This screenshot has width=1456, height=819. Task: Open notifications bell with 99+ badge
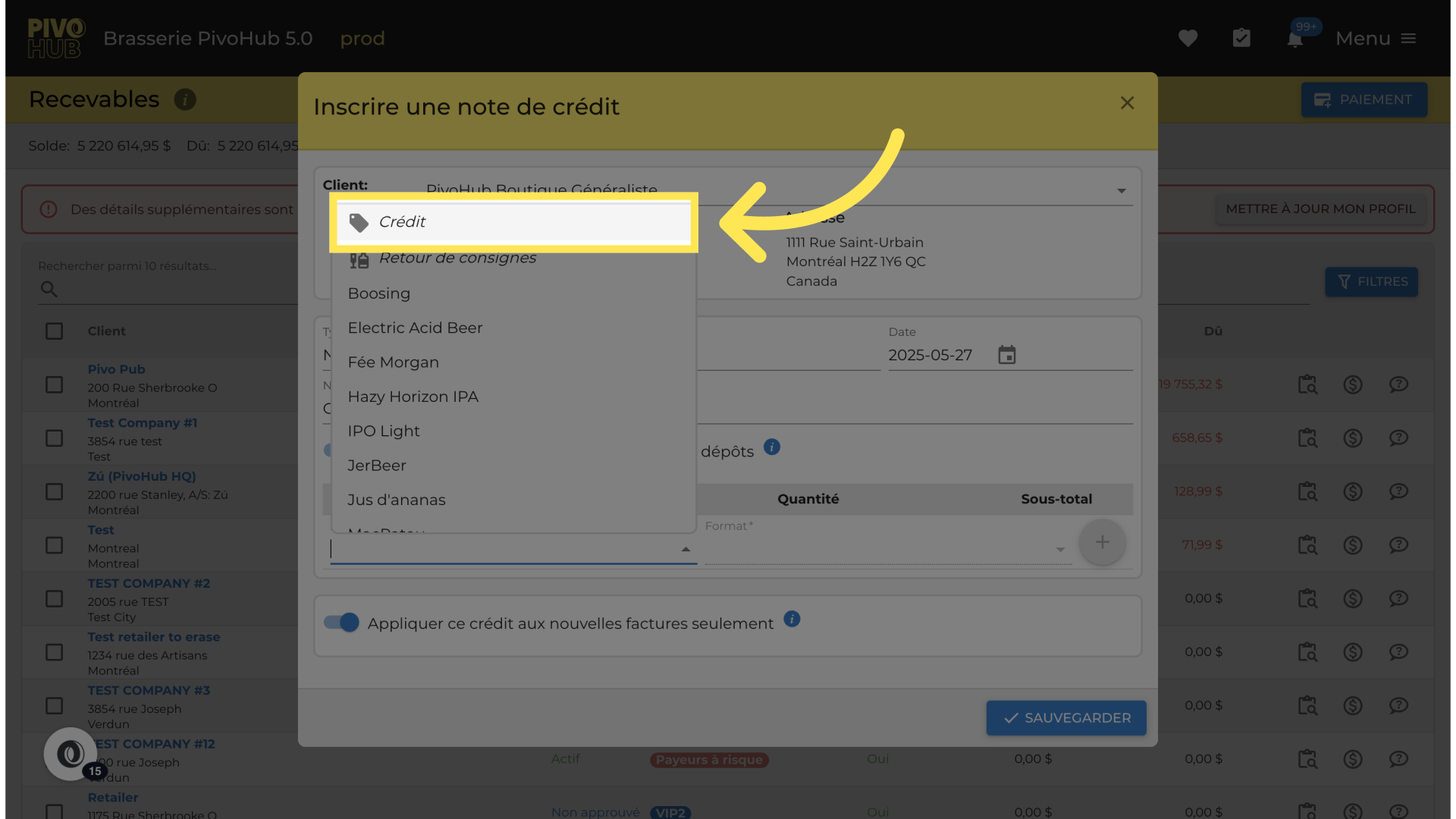point(1295,39)
